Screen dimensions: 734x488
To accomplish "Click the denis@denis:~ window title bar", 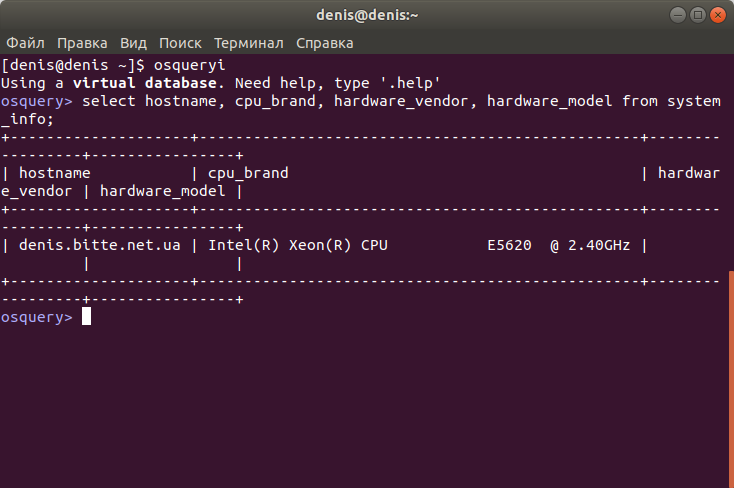I will [367, 15].
